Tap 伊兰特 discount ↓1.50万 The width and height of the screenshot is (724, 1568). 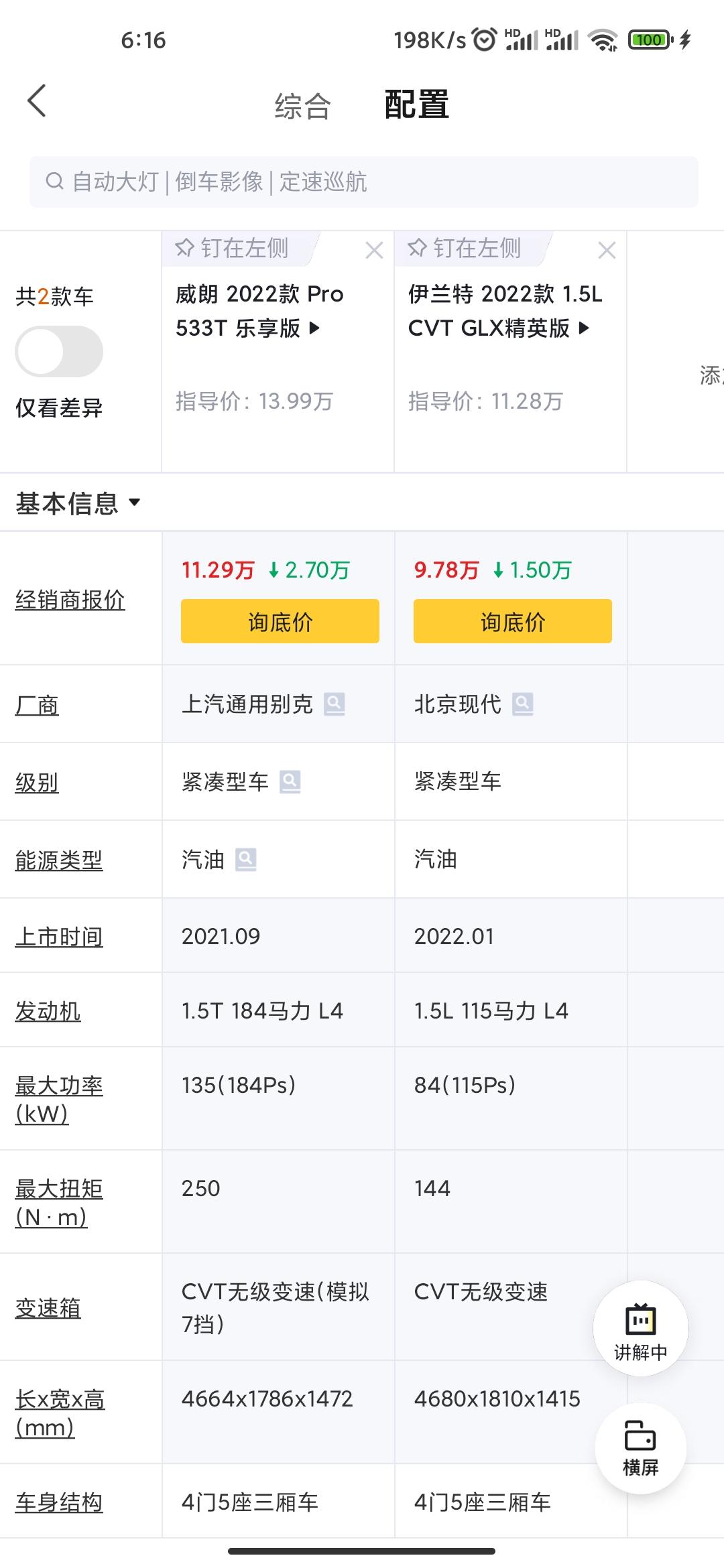[x=532, y=570]
